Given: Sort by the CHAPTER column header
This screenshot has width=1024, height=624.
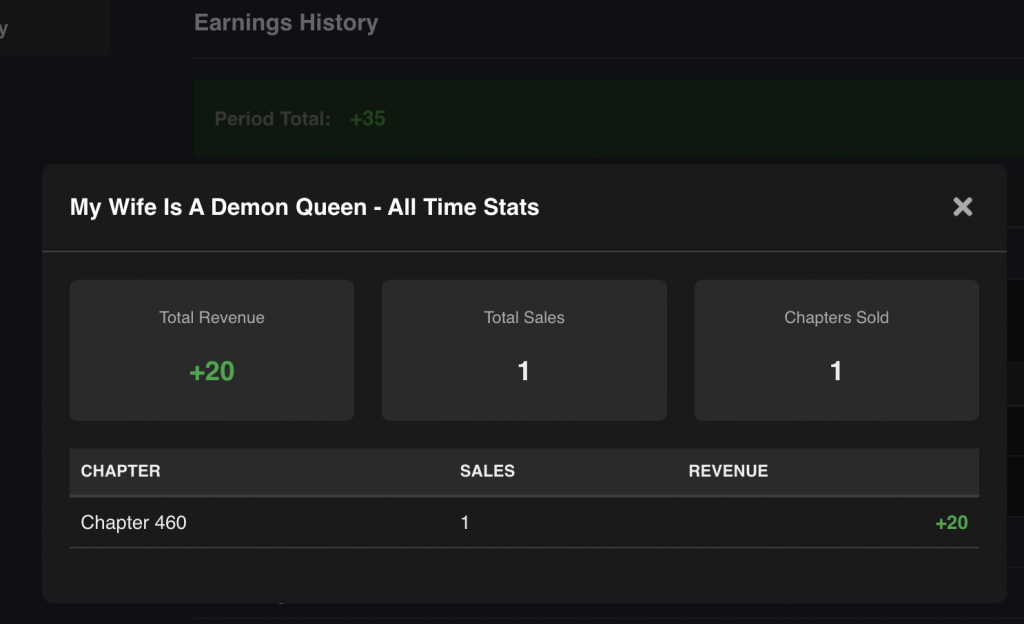Looking at the screenshot, I should [x=120, y=471].
